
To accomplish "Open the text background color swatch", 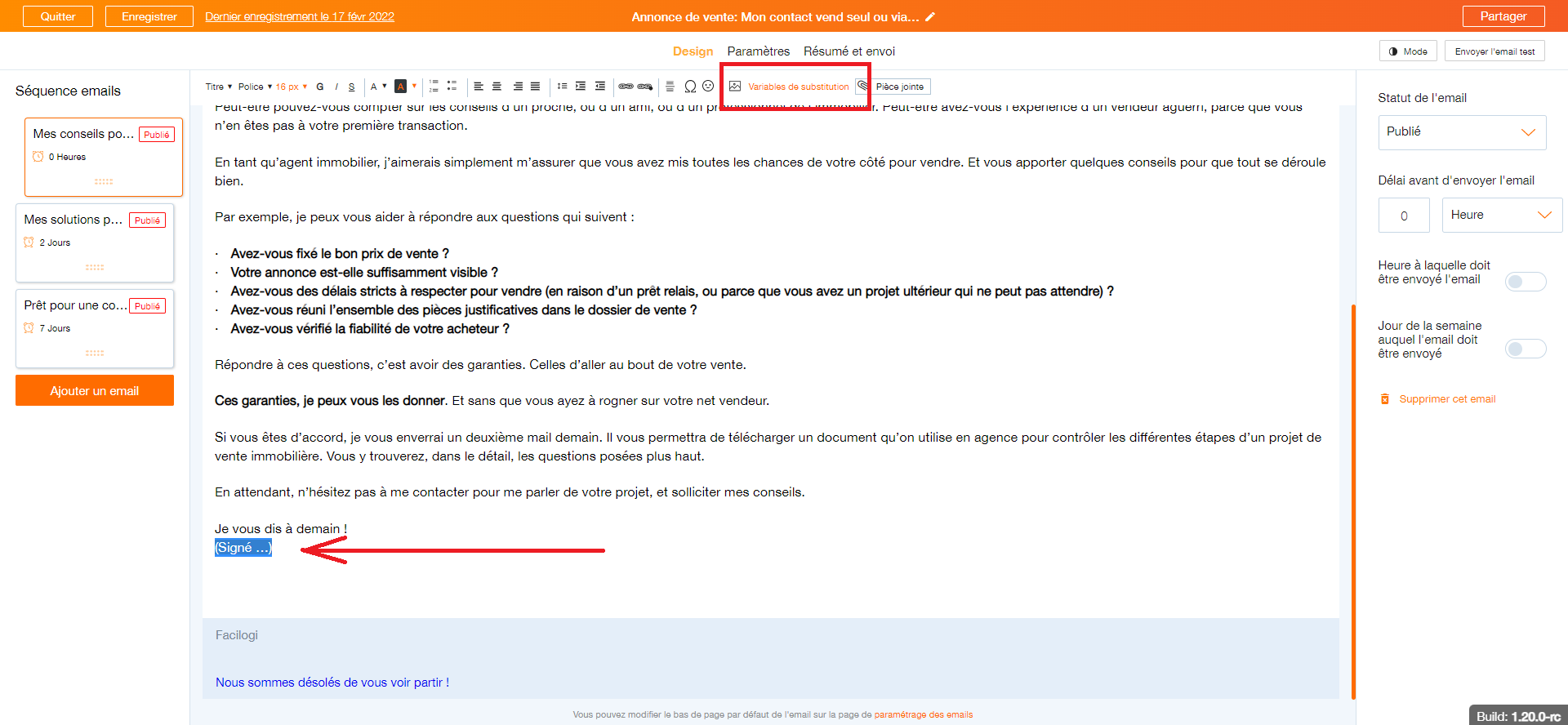I will point(401,87).
